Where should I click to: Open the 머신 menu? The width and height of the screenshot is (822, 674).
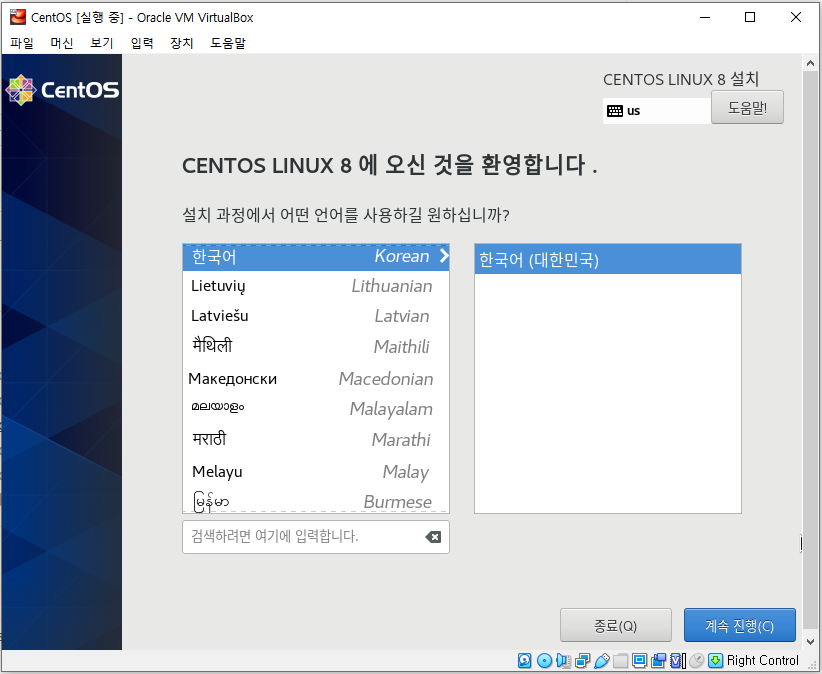point(62,43)
